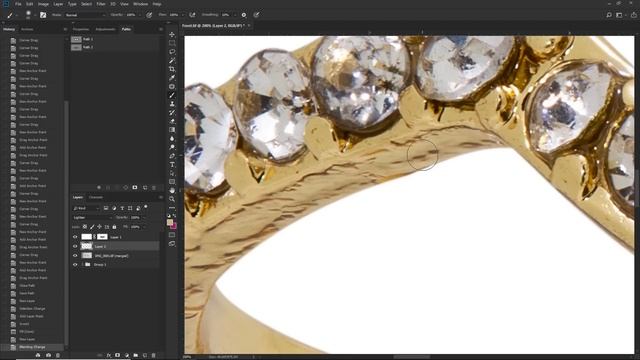Screen dimensions: 640x360
Task: Open Layers panel Opacity dropdown arrow
Action: pos(144,218)
